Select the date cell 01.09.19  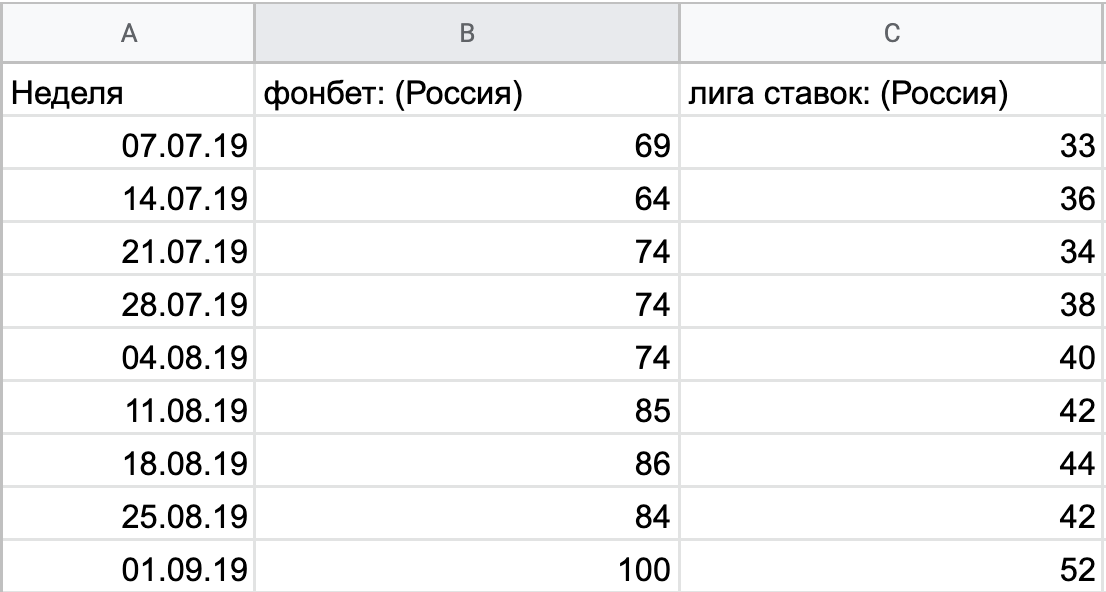[x=127, y=571]
